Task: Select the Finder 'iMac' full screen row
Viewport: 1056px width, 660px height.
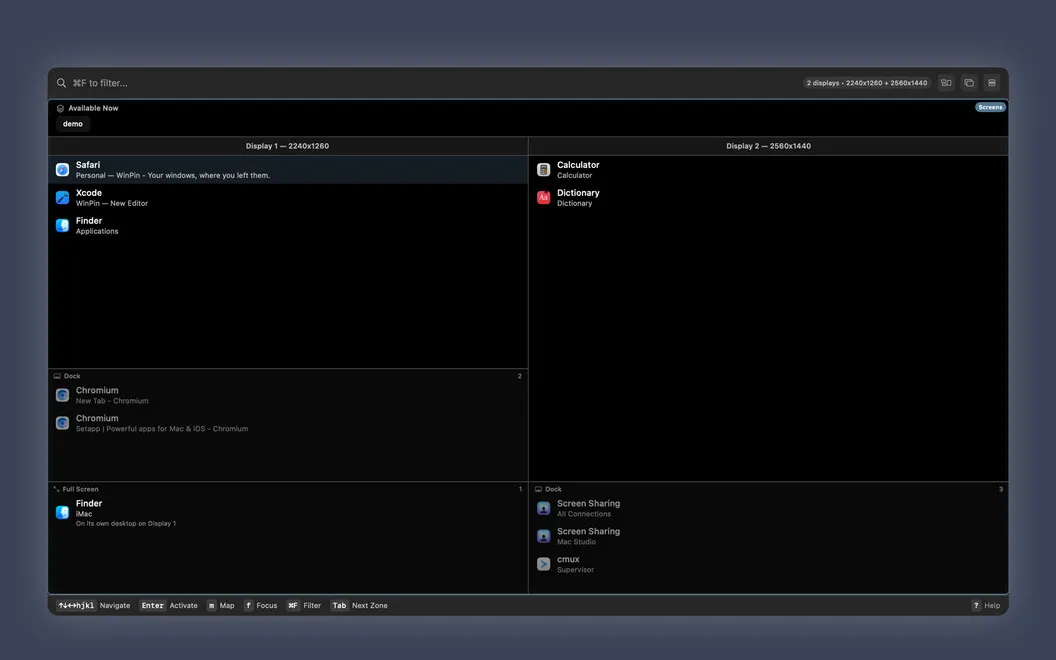Action: click(x=288, y=513)
